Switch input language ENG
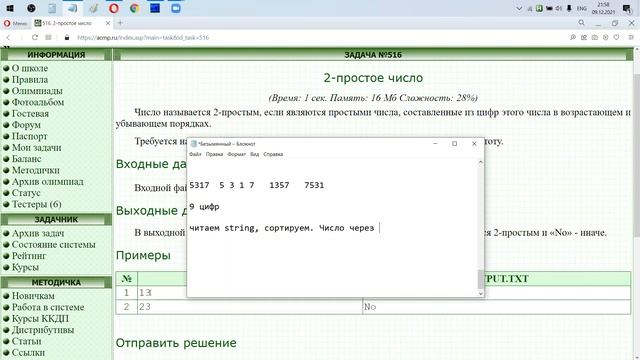The height and width of the screenshot is (360, 640). click(582, 8)
